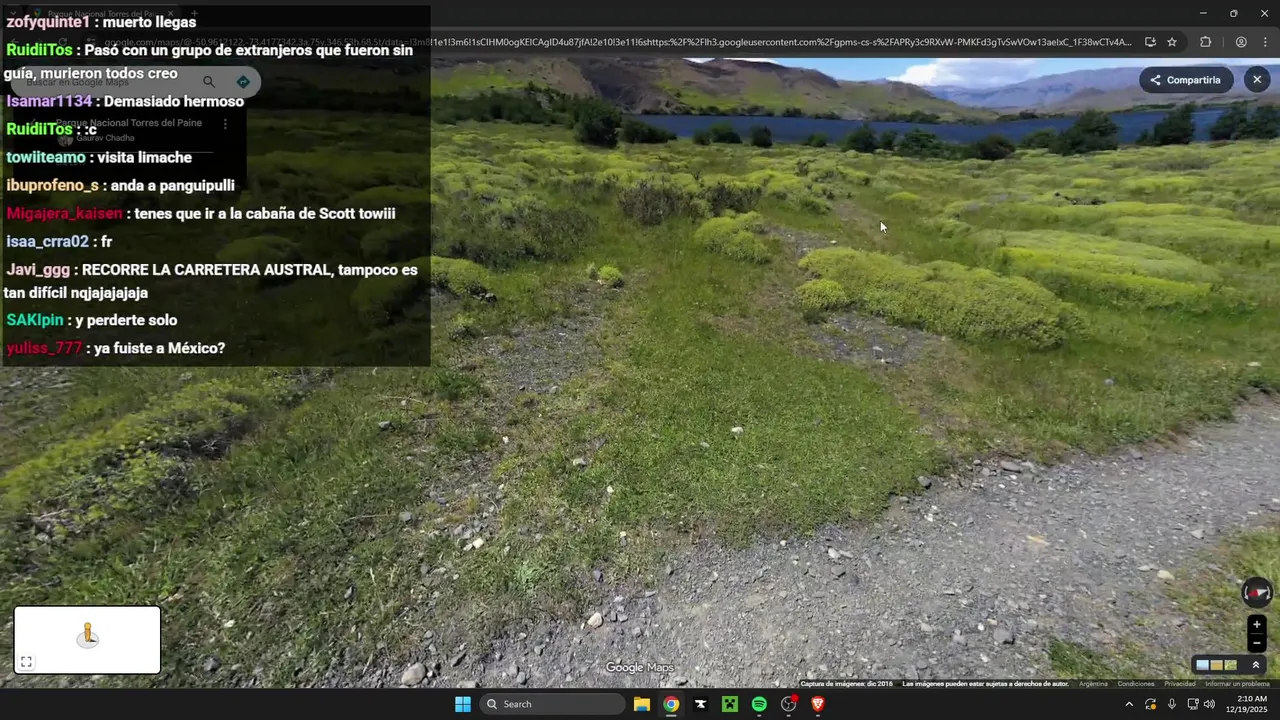Show hidden system tray icons
The height and width of the screenshot is (720, 1280).
1129,704
